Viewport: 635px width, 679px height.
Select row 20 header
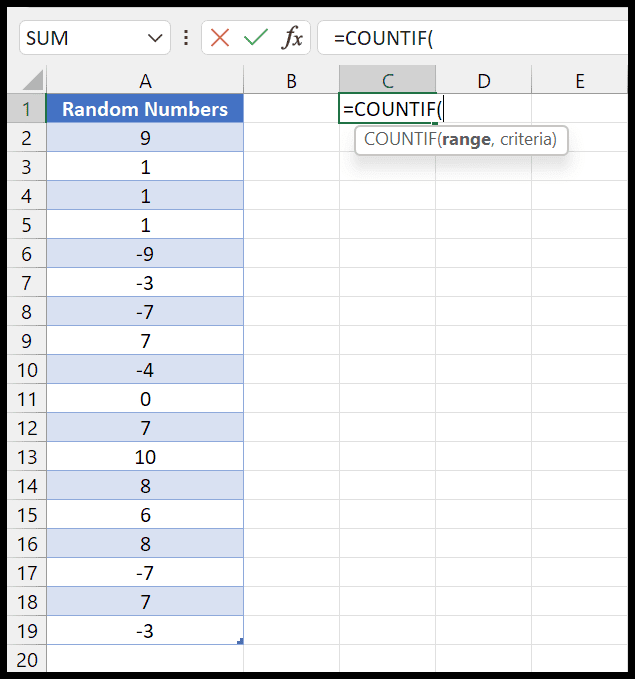pos(27,659)
